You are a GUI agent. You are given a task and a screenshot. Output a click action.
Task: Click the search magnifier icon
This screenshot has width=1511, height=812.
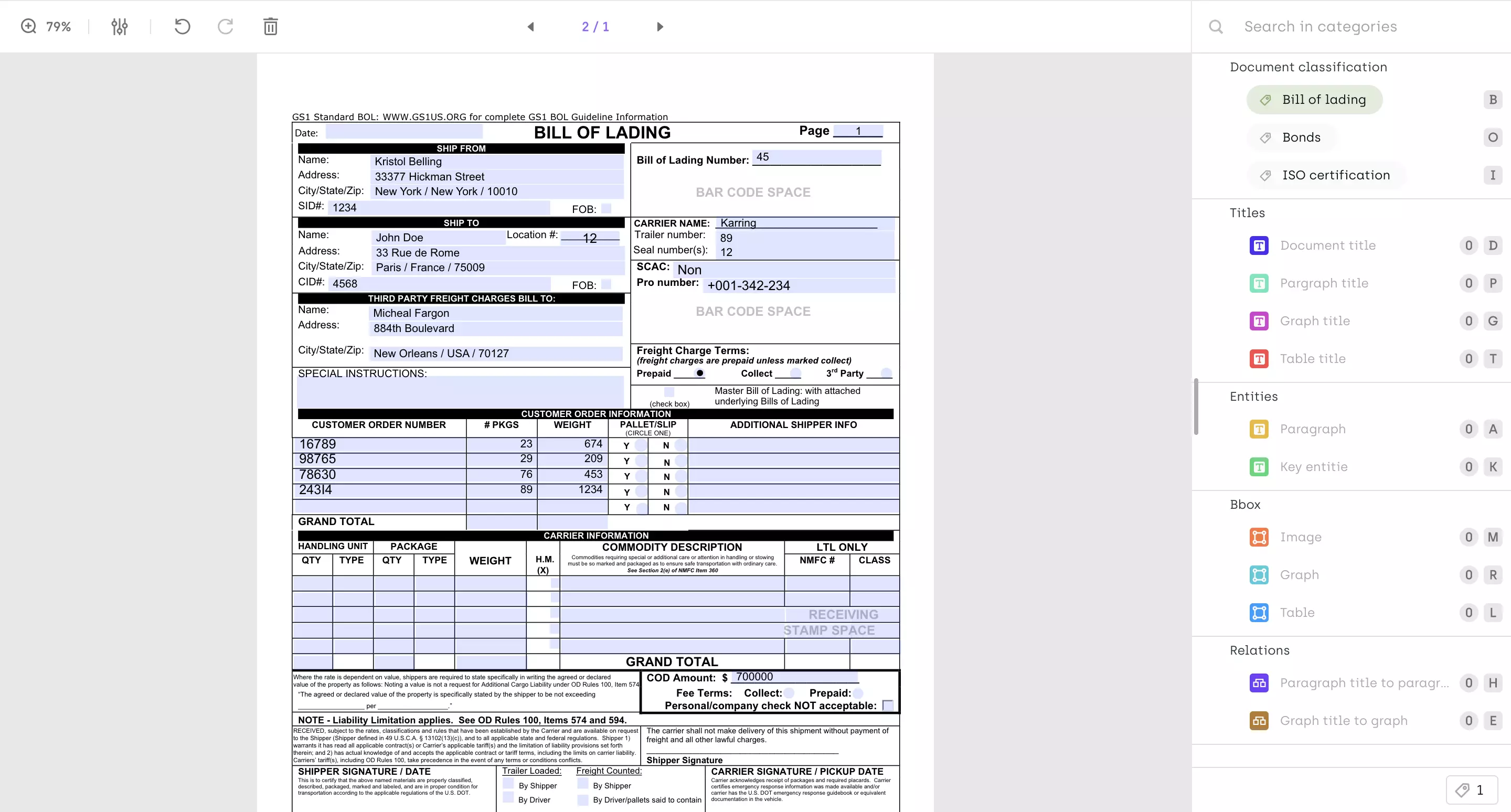1216,26
